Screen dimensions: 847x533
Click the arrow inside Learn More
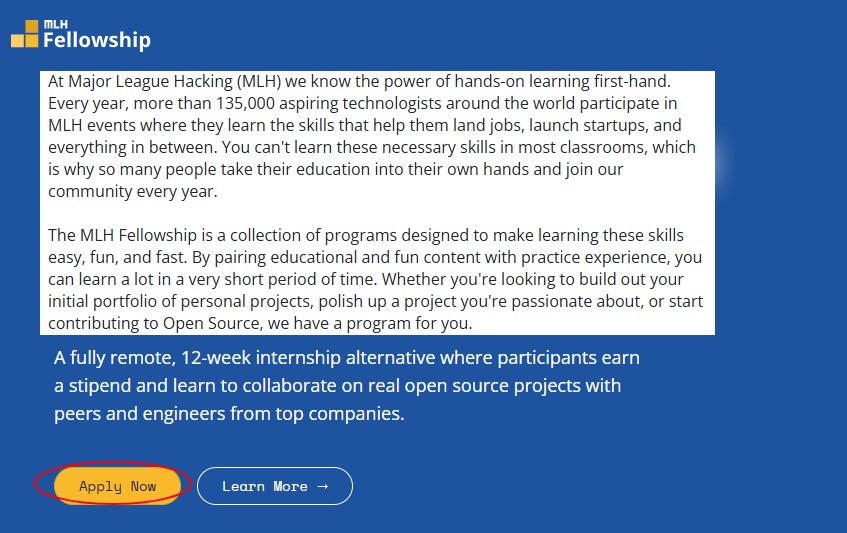pyautogui.click(x=322, y=486)
